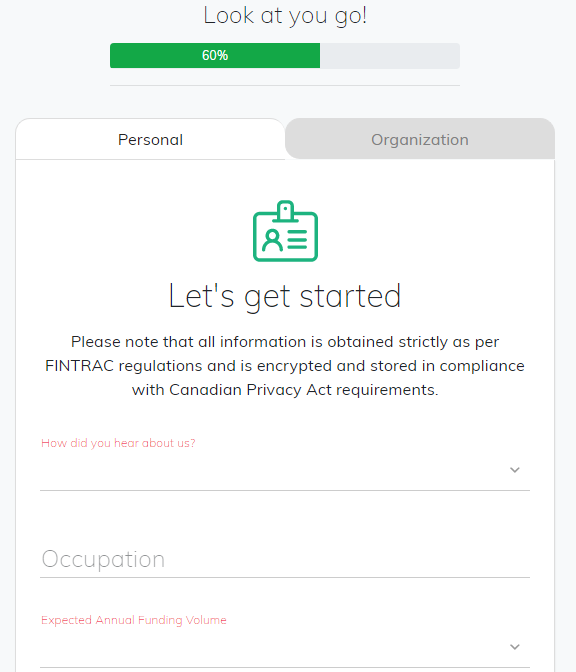Screen dimensions: 576x672
Task: Click the Let's get started heading
Action: (285, 296)
